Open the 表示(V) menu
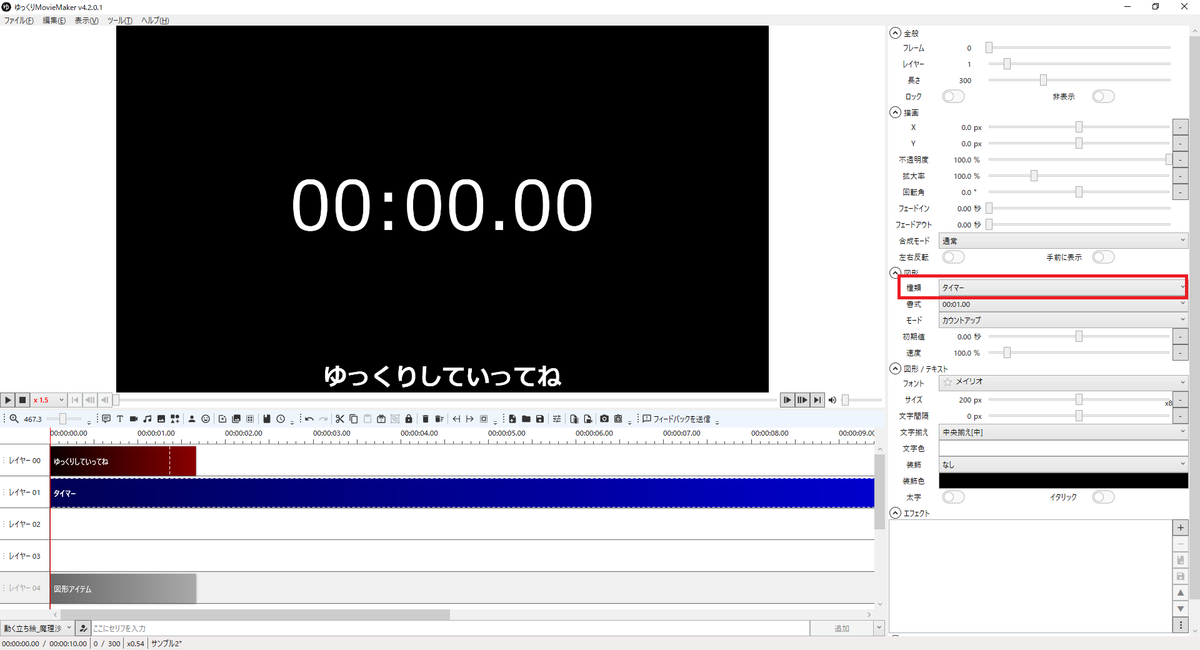 87,20
